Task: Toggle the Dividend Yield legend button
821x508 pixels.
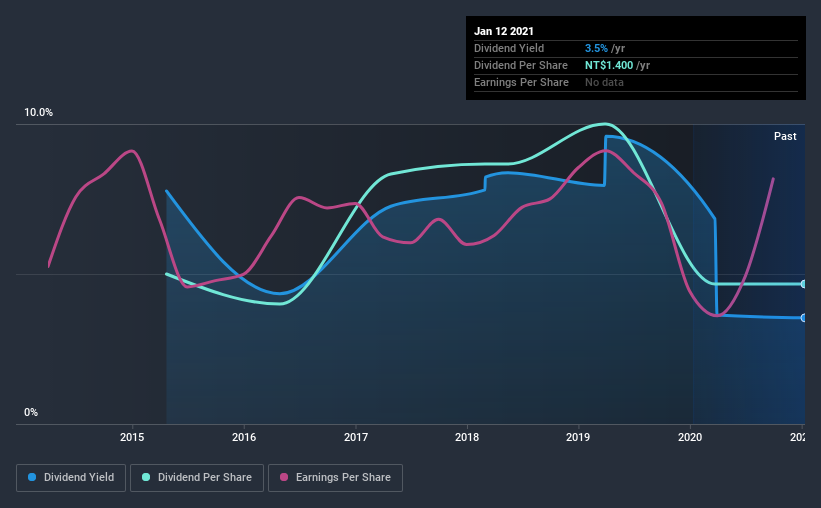Action: pyautogui.click(x=71, y=478)
